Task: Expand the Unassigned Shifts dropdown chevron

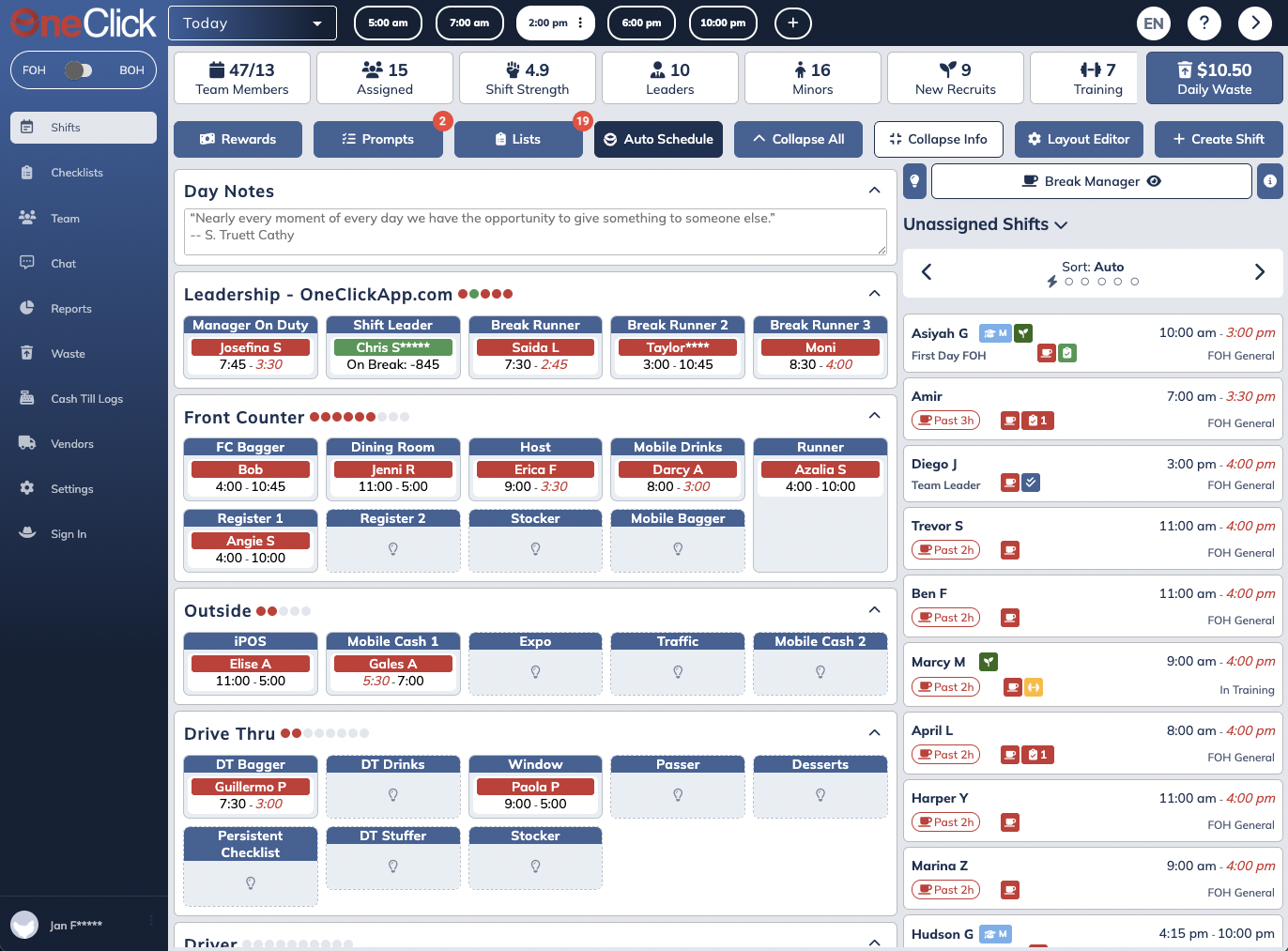Action: (1061, 225)
